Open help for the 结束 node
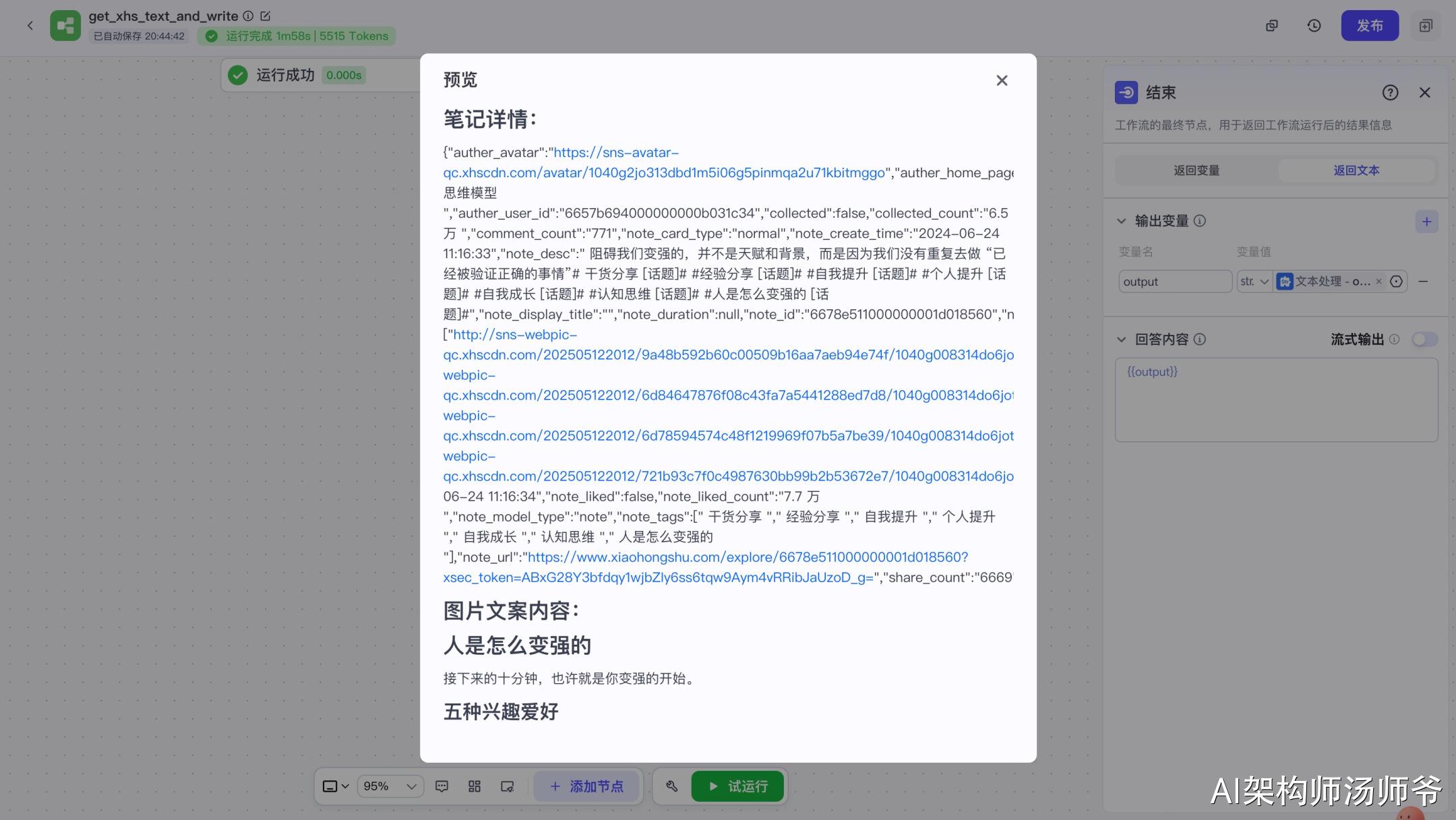 (x=1390, y=92)
